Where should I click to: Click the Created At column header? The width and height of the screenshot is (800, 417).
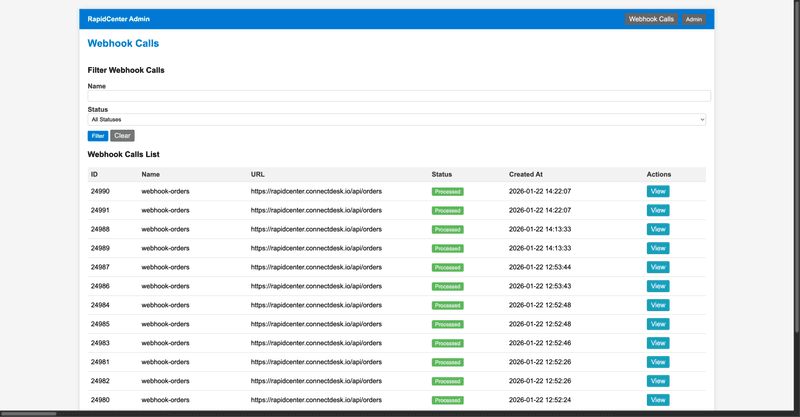click(526, 174)
